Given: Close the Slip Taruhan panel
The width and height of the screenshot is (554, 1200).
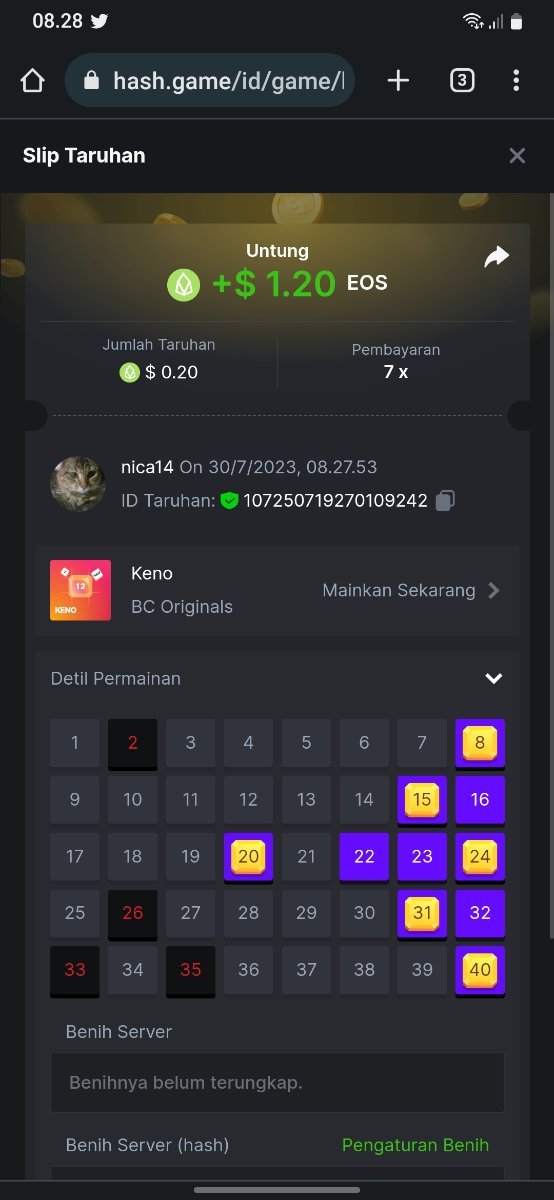Looking at the screenshot, I should (x=517, y=155).
